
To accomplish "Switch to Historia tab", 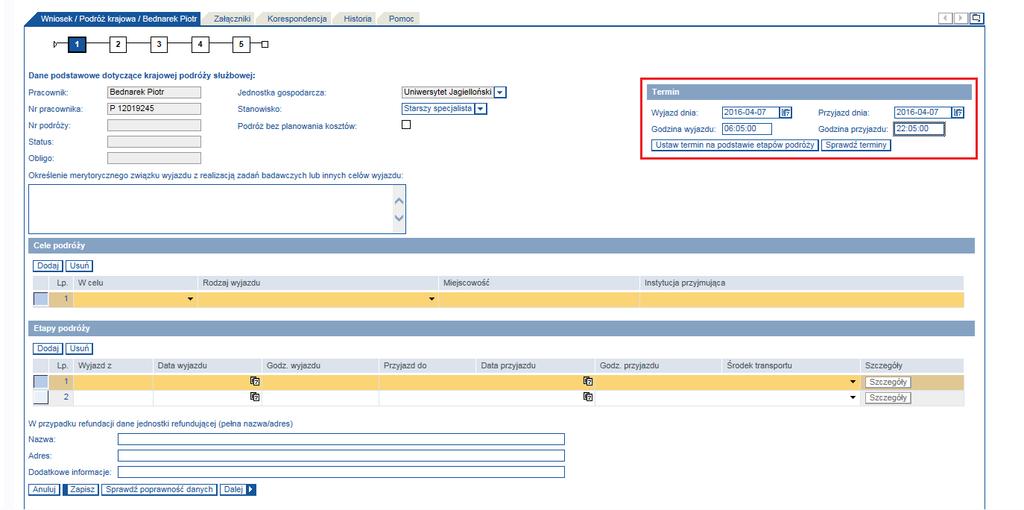I will coord(358,19).
